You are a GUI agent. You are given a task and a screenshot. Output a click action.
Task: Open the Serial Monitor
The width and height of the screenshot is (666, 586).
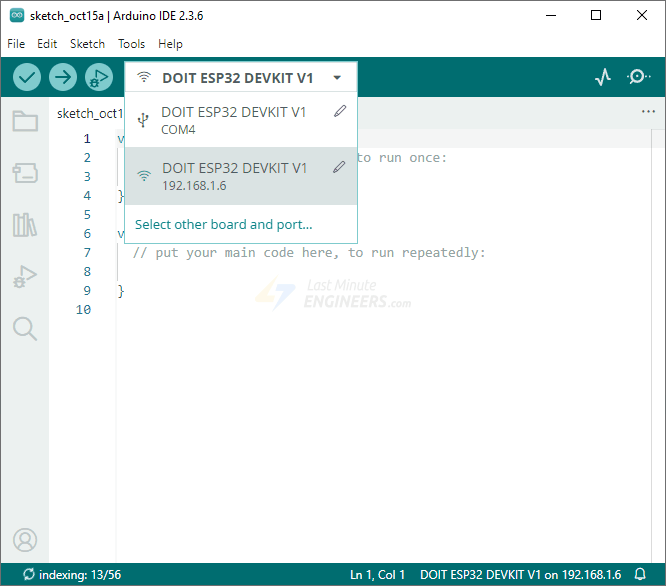point(638,77)
